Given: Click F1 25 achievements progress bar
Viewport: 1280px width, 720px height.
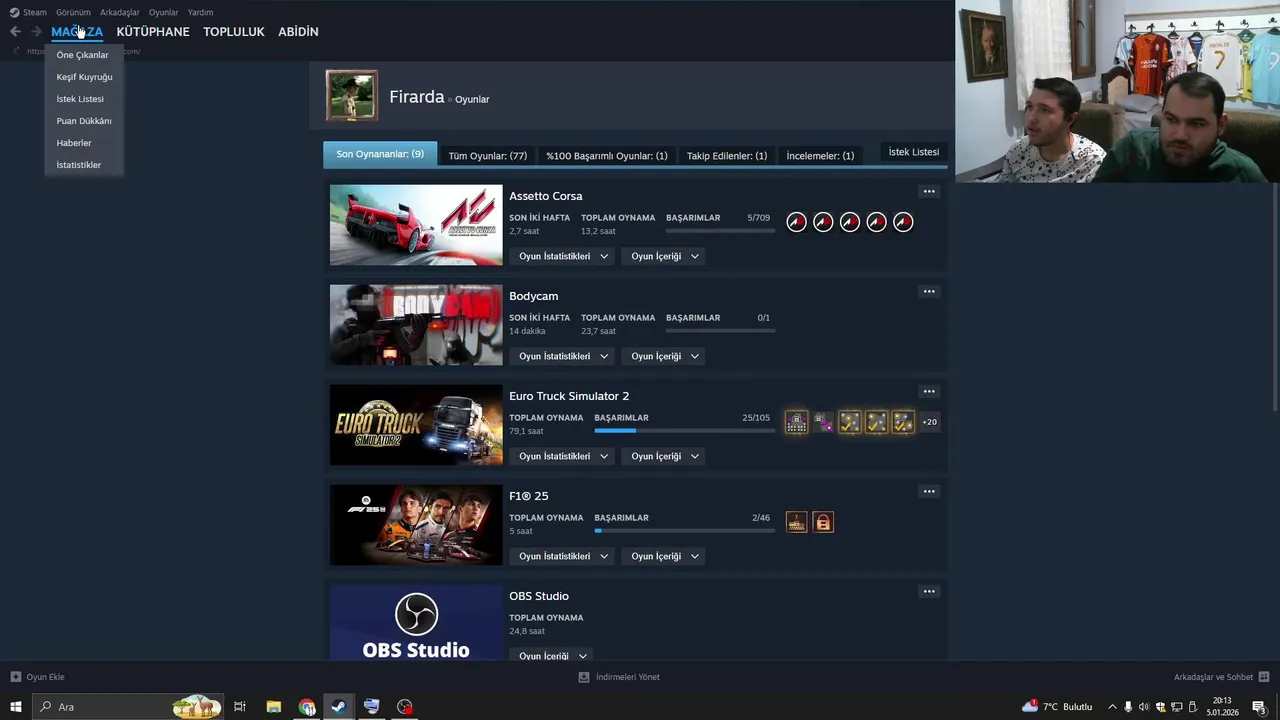Looking at the screenshot, I should tap(685, 531).
